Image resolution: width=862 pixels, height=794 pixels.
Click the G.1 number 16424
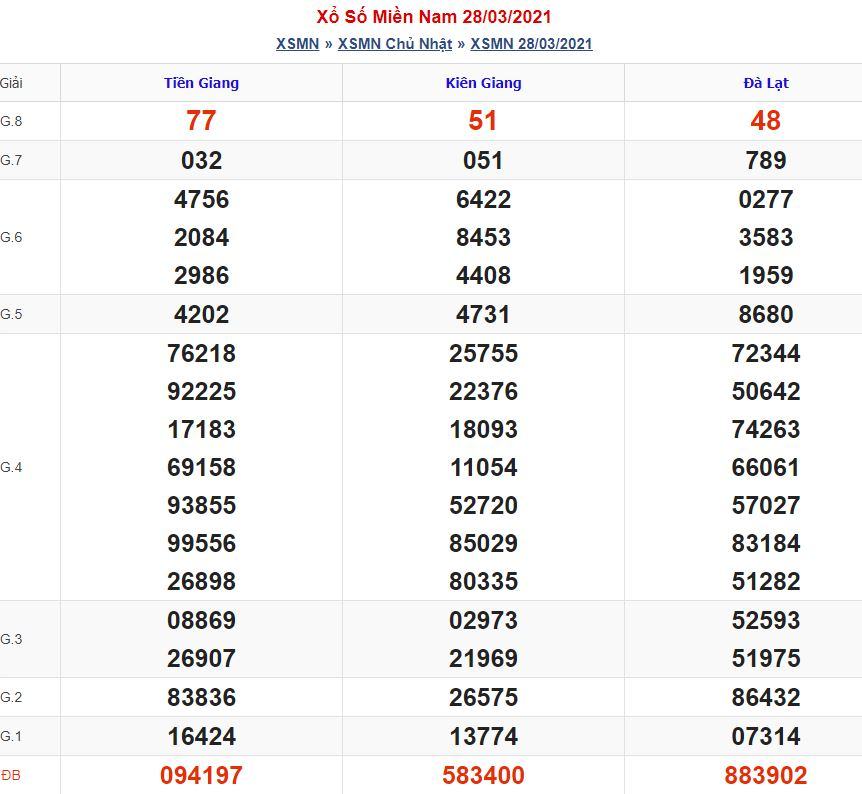click(201, 736)
